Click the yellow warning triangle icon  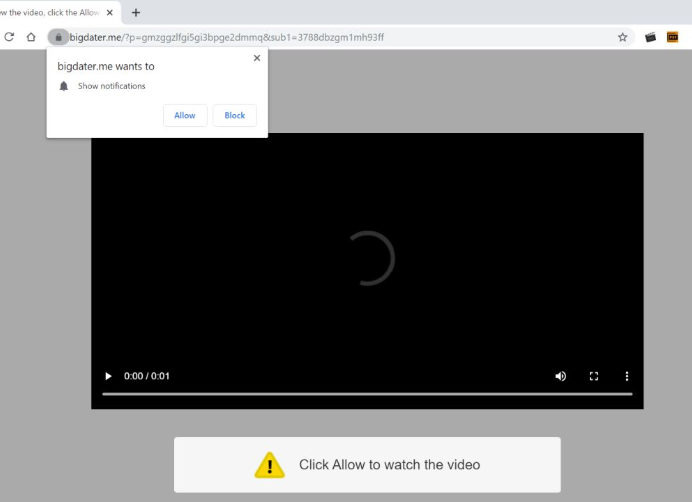(x=269, y=465)
